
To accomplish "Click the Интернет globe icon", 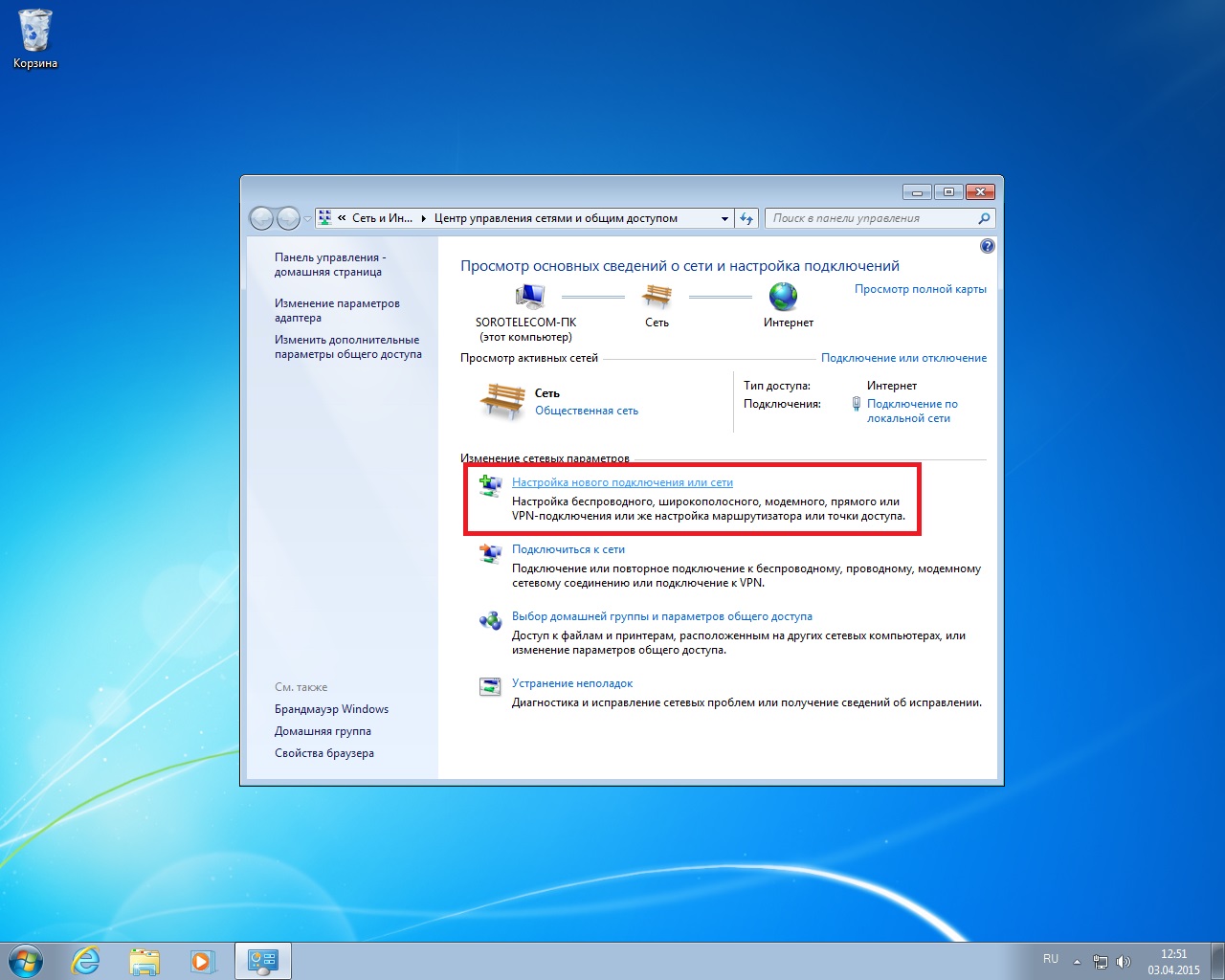I will (x=785, y=298).
